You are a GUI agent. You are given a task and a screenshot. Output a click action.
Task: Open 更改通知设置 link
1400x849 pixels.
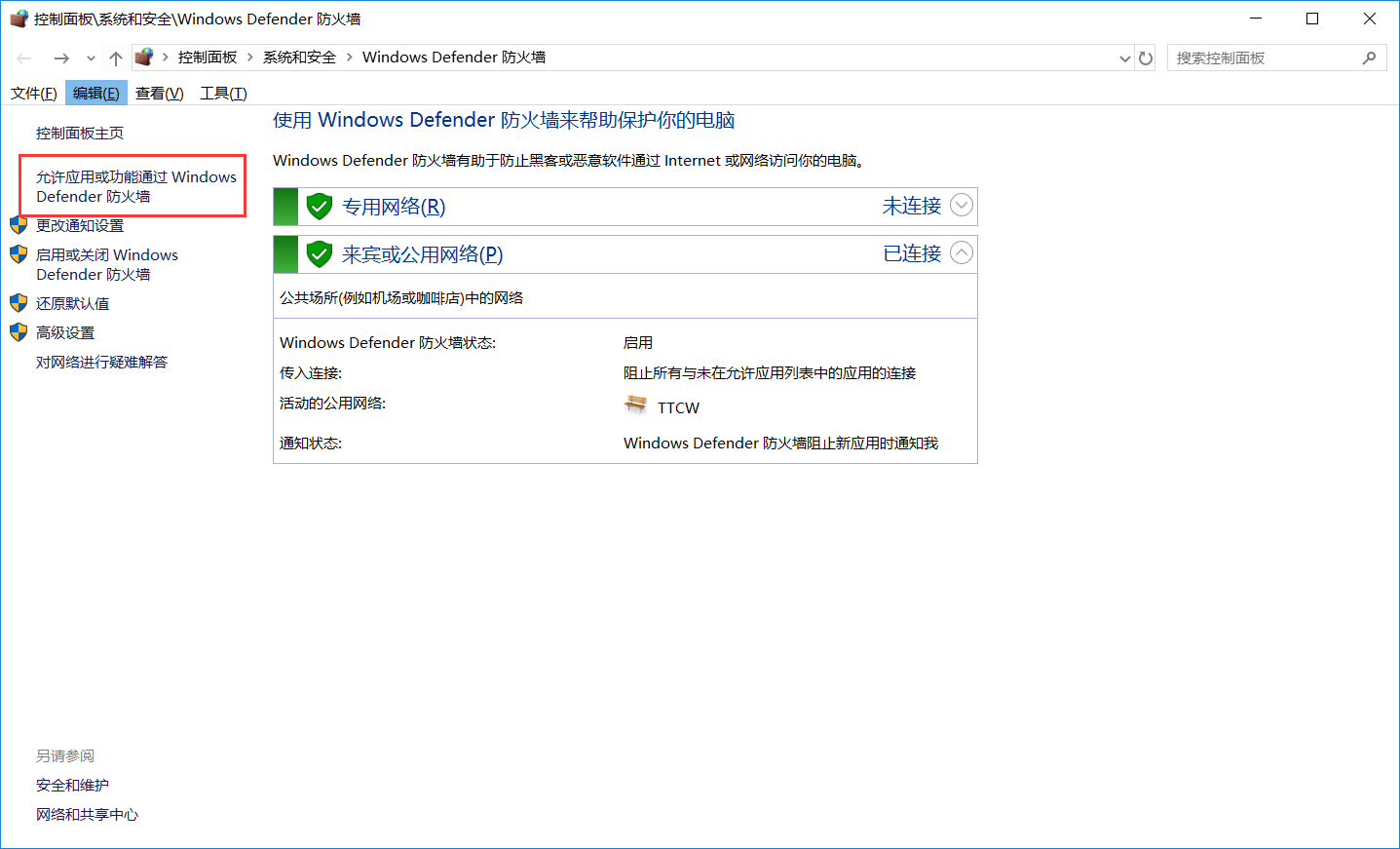coord(80,226)
